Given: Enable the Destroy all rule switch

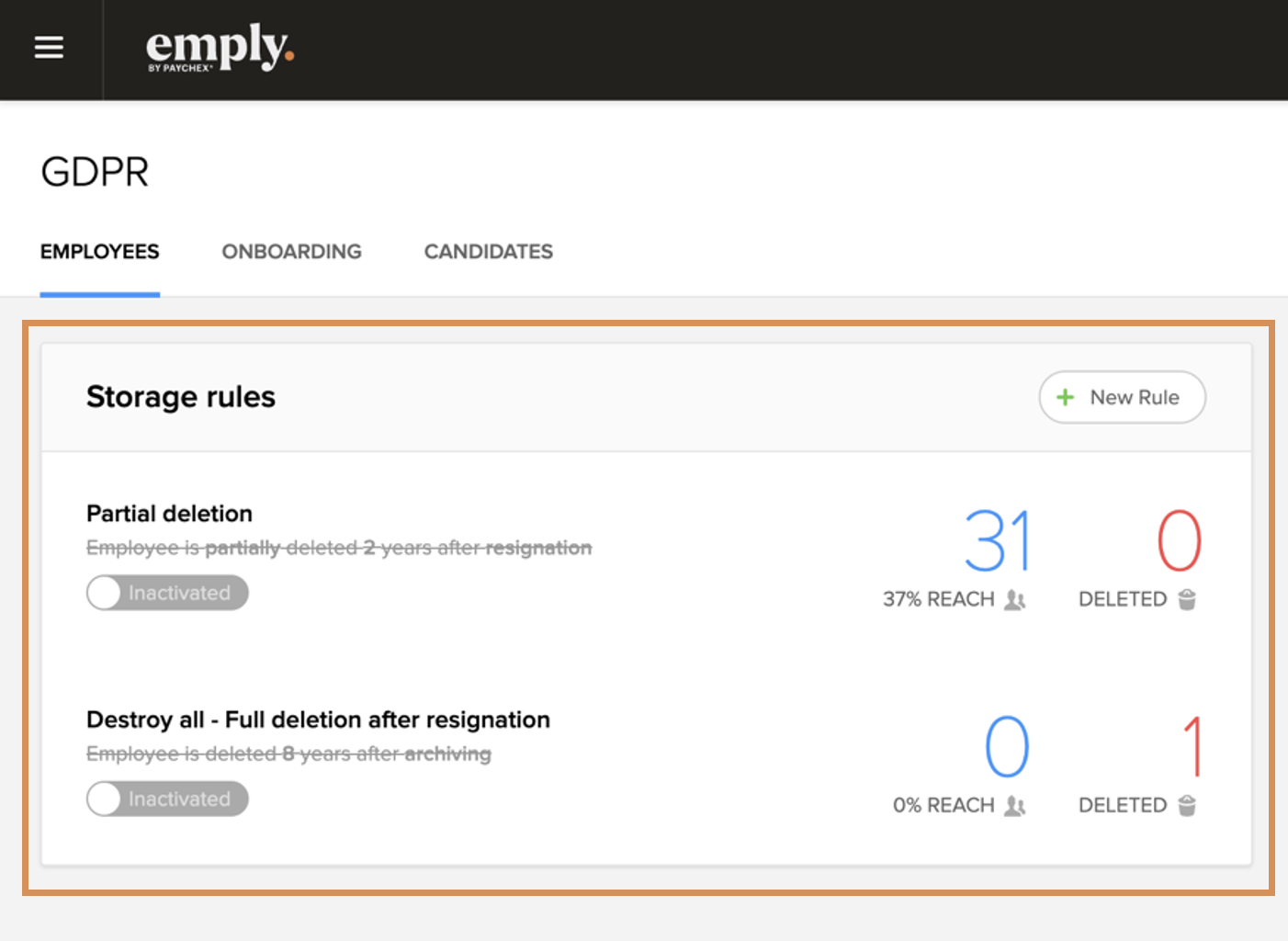Looking at the screenshot, I should tap(166, 799).
